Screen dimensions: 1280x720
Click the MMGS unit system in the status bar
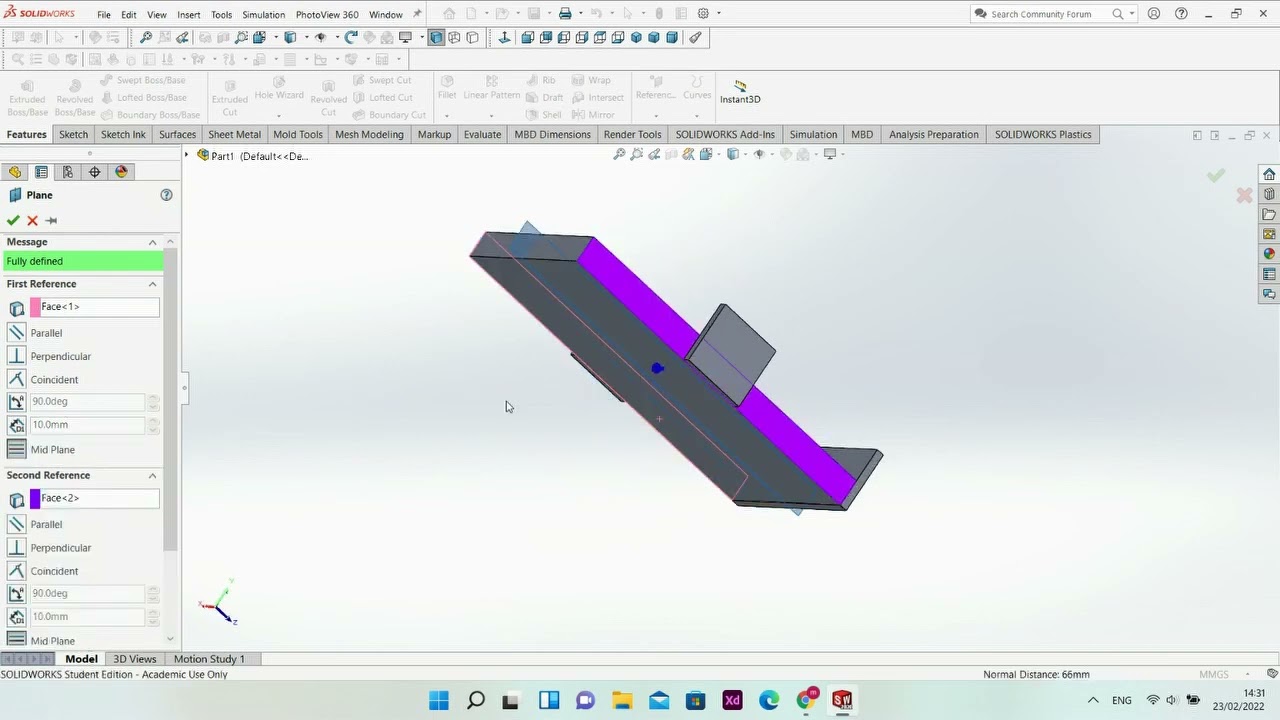1213,674
